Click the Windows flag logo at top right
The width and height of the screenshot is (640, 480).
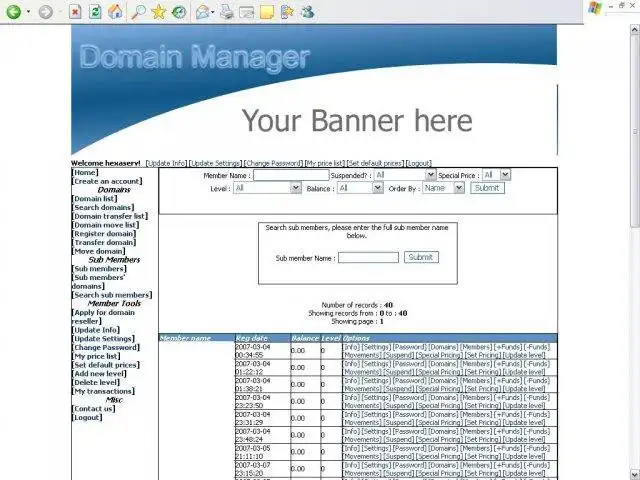(595, 8)
